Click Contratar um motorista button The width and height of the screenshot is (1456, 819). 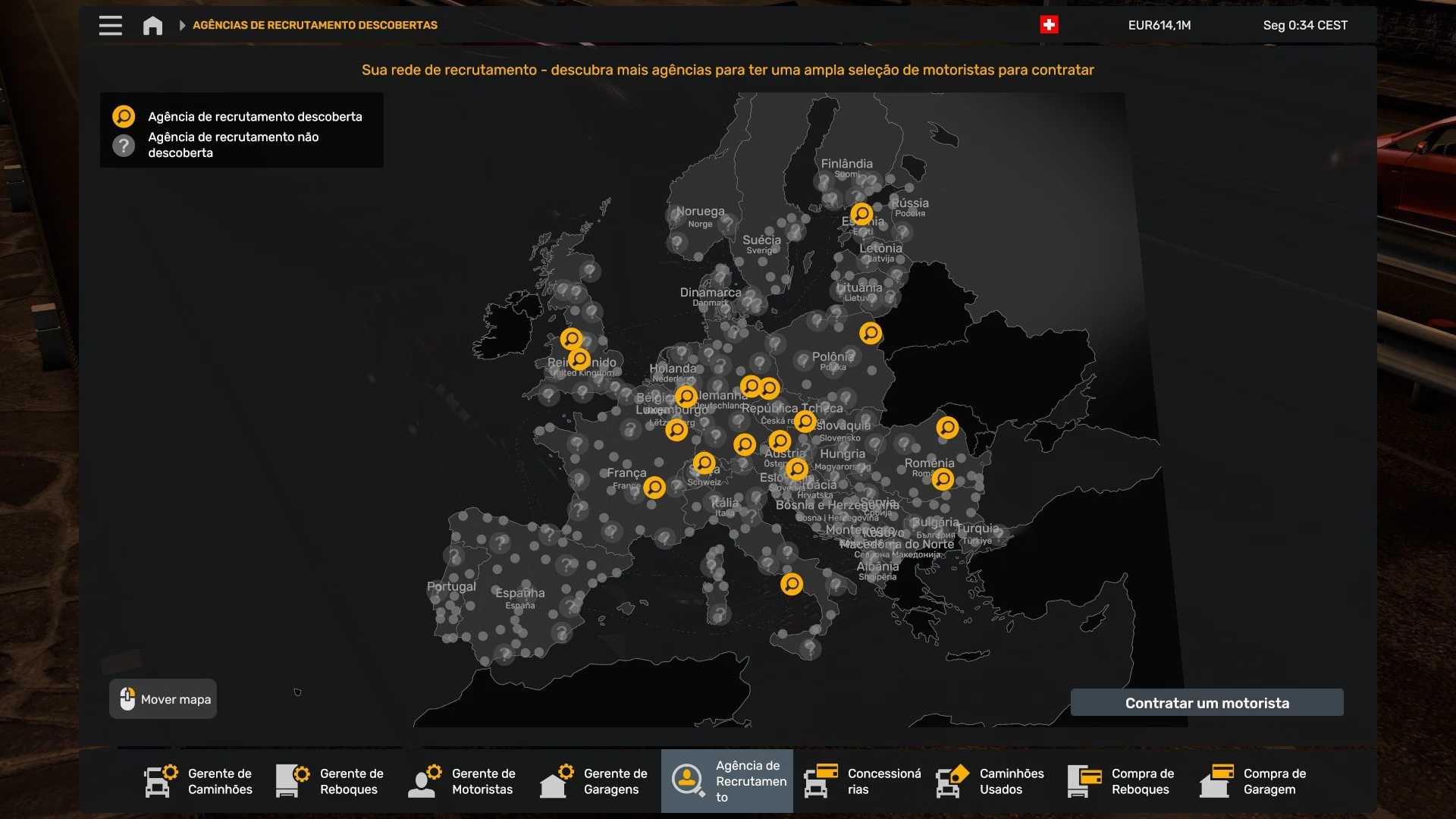(x=1207, y=703)
